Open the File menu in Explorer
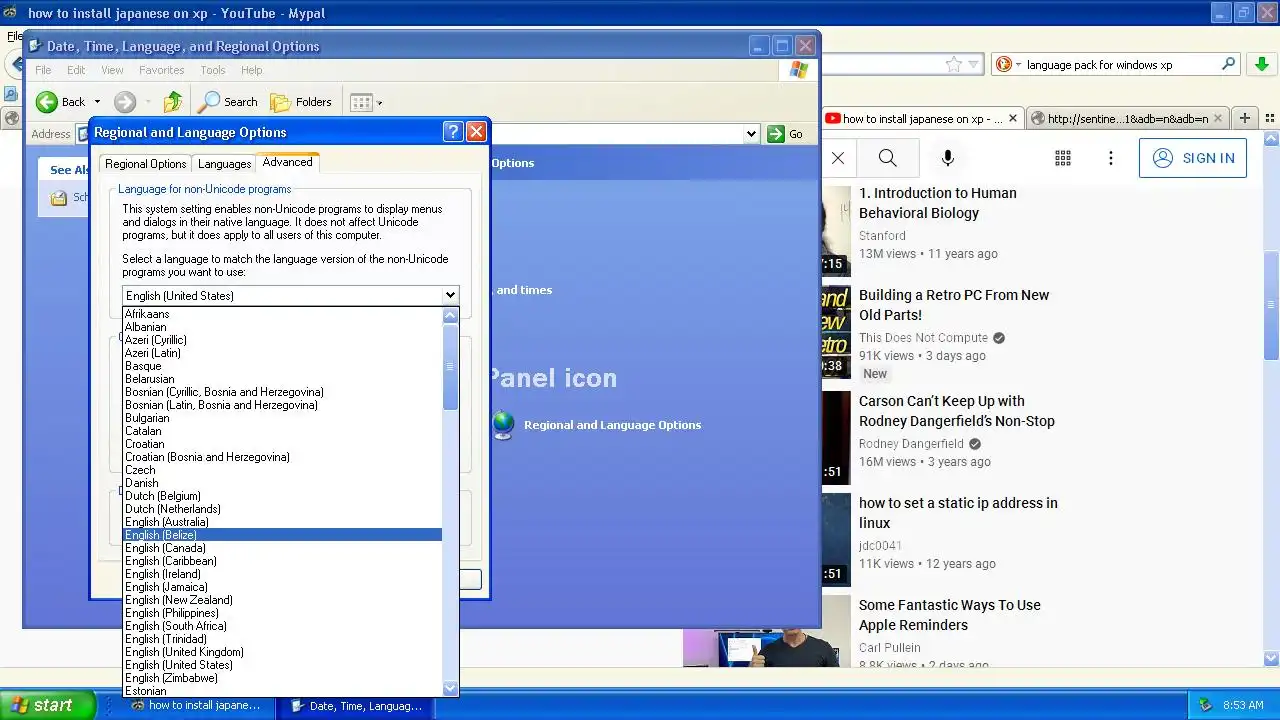Image resolution: width=1280 pixels, height=720 pixels. [43, 70]
